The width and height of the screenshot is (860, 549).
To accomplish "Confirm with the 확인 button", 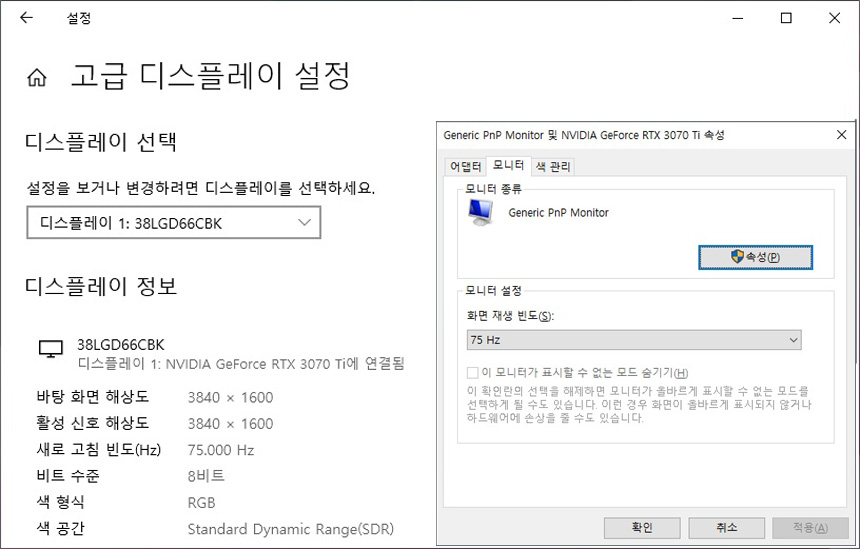I will 642,527.
